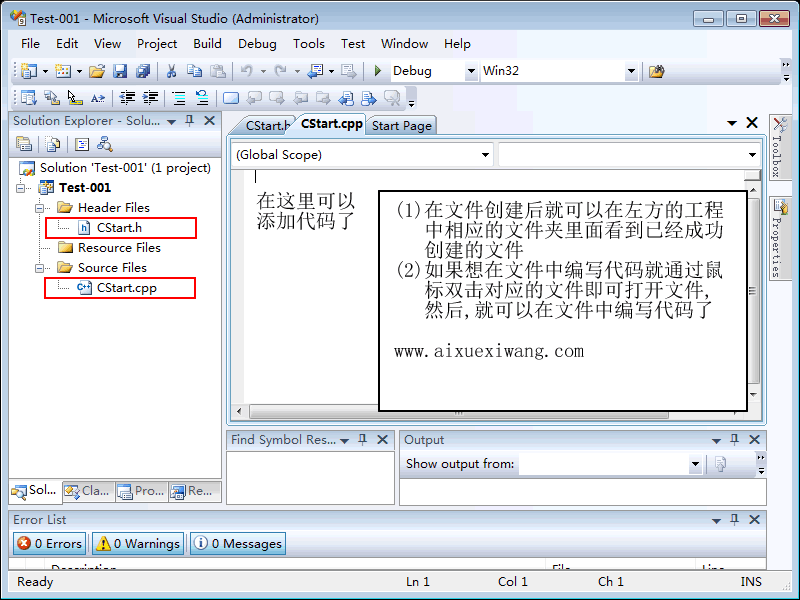Open the Show output from combo box

(696, 465)
